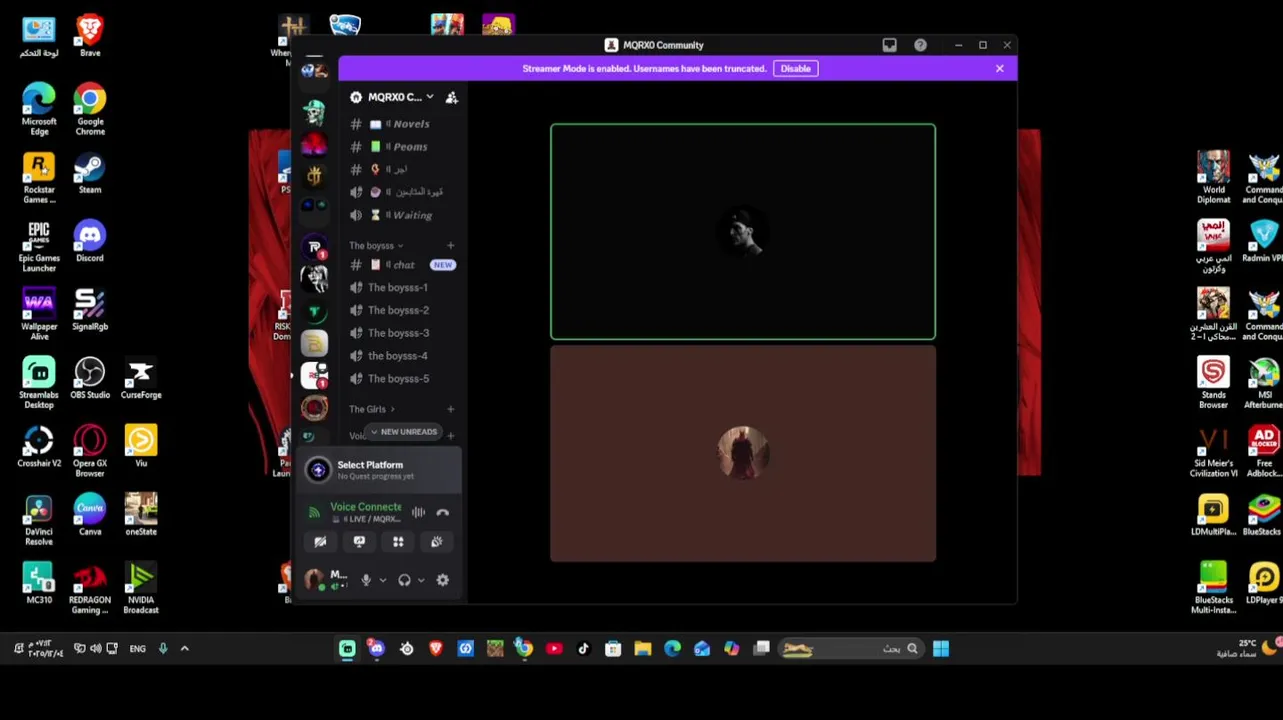
Task: Open DaVinci Resolve desktop shortcut
Action: tap(39, 520)
